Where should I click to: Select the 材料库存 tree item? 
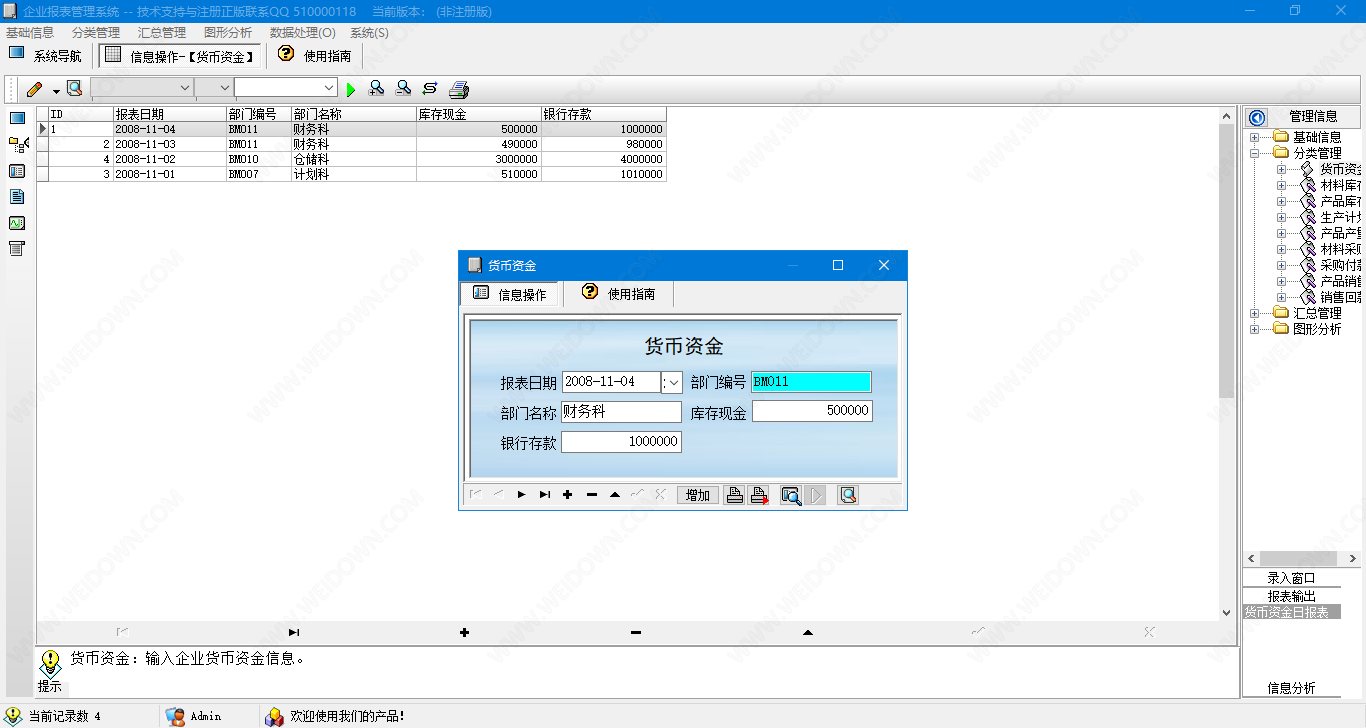pos(1341,185)
